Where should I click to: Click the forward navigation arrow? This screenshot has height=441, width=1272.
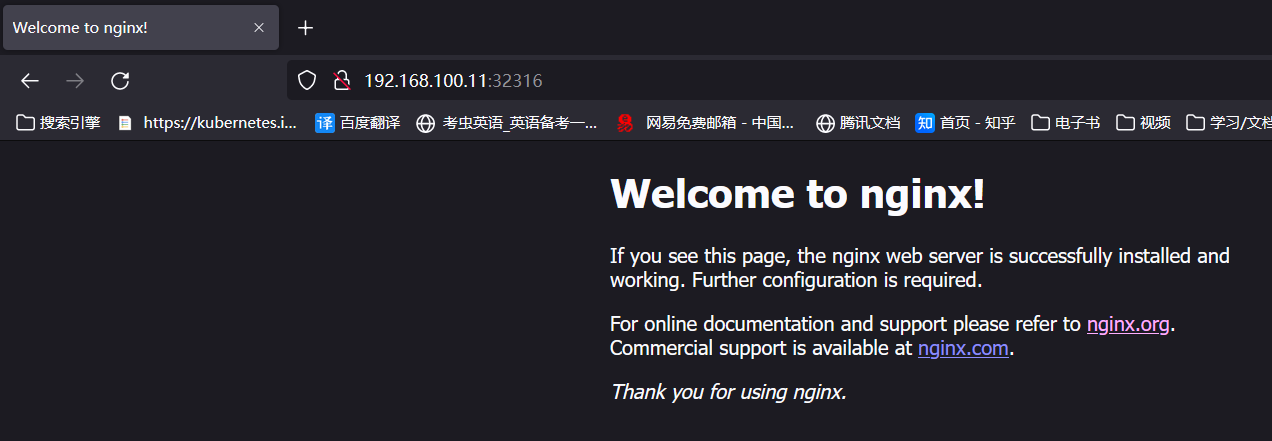tap(75, 81)
